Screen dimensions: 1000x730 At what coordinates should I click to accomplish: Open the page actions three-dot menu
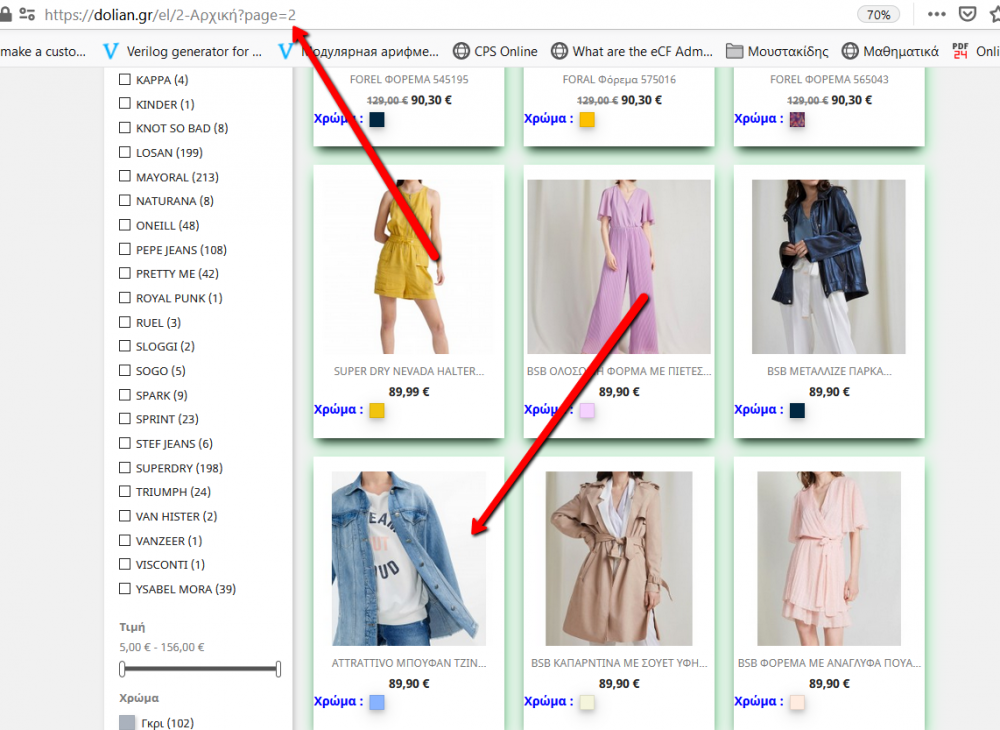(x=936, y=14)
